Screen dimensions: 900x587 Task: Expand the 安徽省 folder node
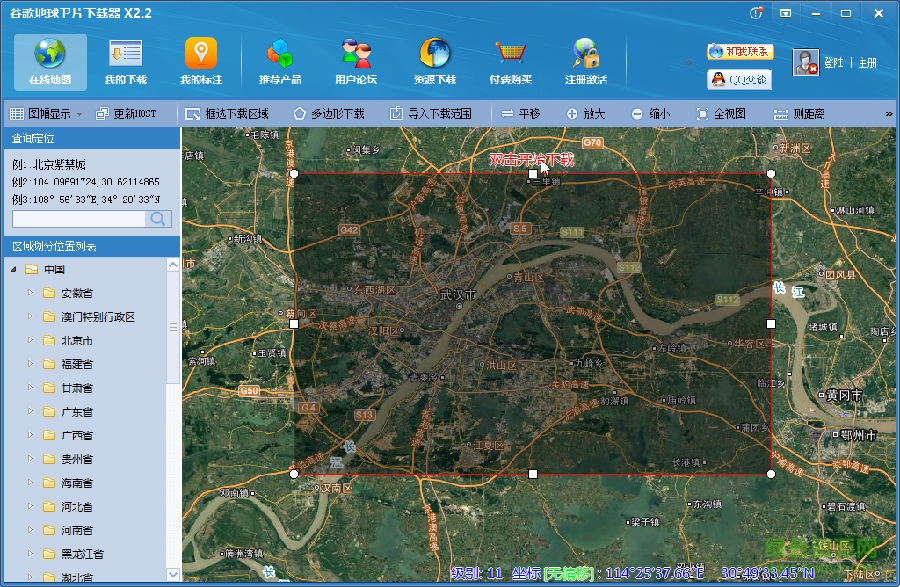[x=30, y=294]
